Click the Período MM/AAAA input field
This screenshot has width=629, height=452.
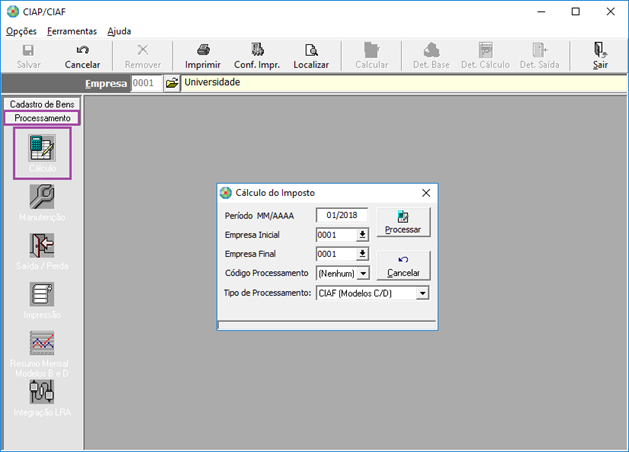click(x=342, y=215)
